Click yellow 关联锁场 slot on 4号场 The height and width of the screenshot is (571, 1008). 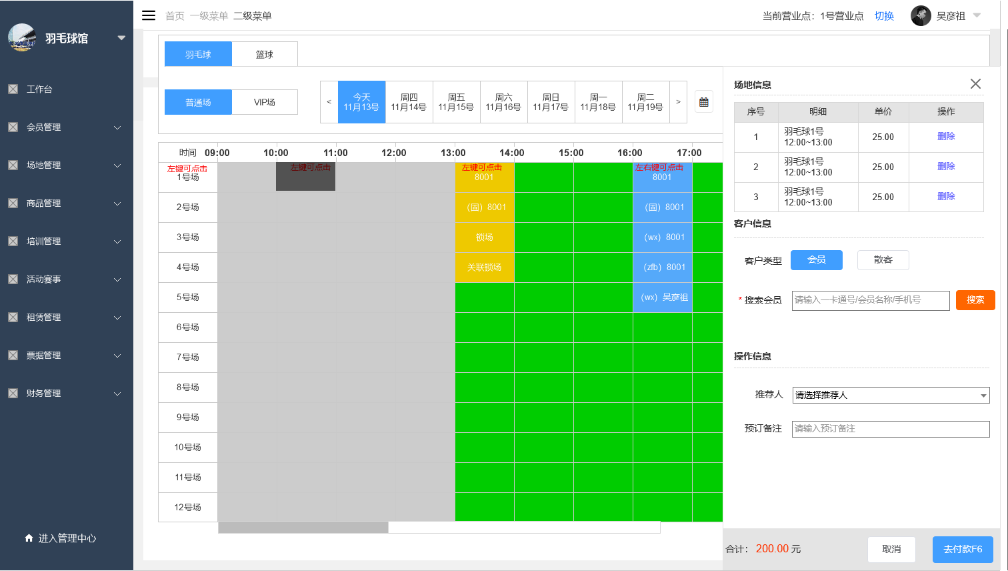point(485,267)
